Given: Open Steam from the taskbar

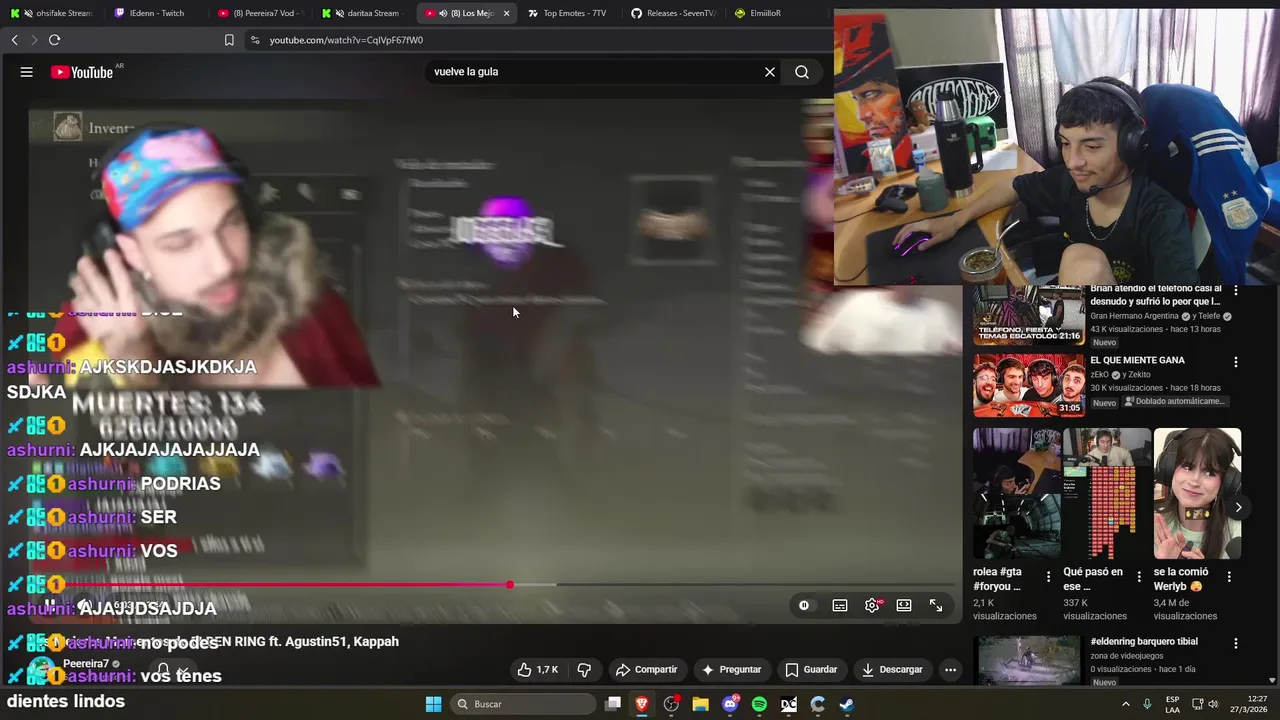Looking at the screenshot, I should point(846,704).
